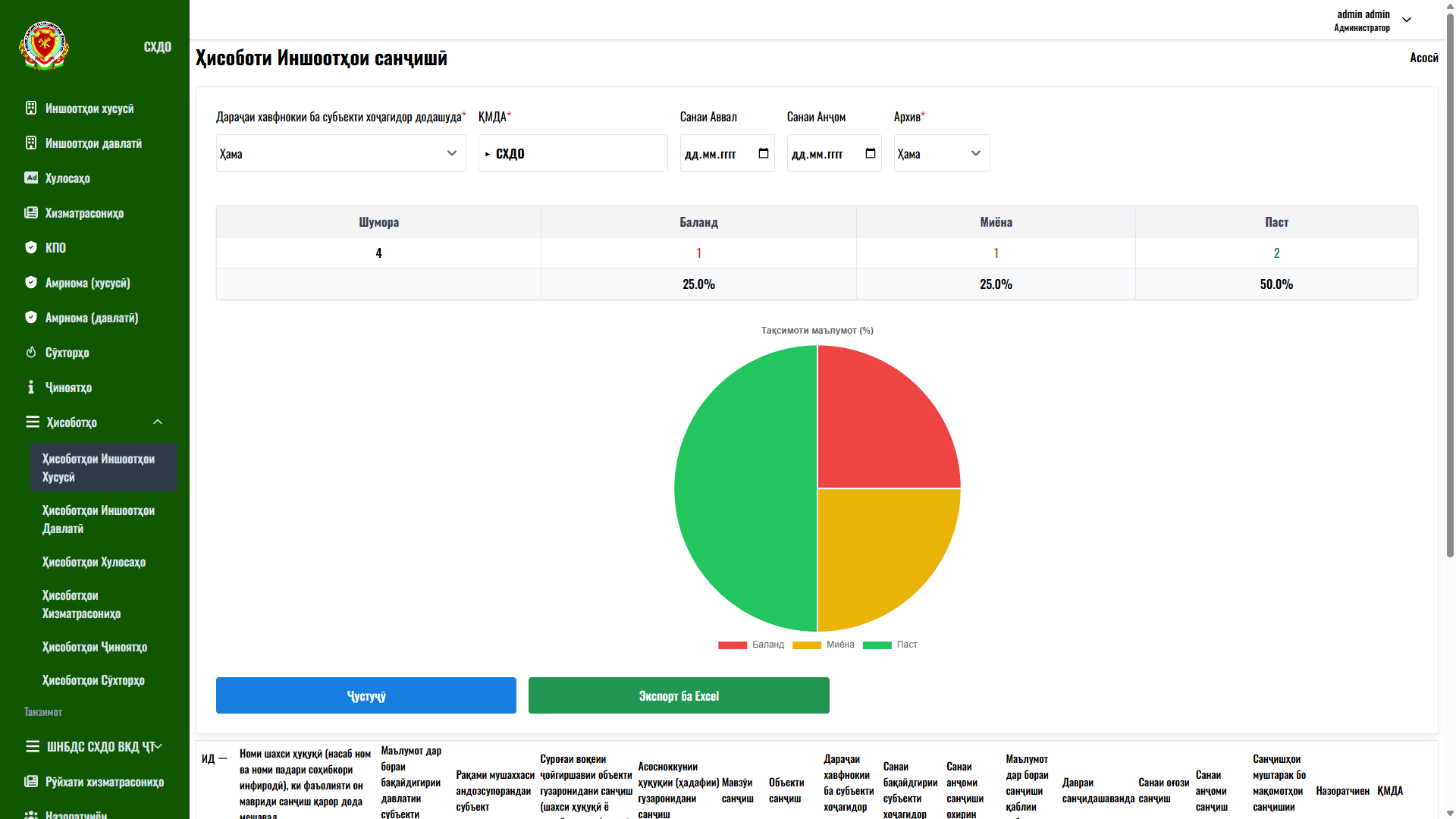
Task: Open the admin admin user dropdown
Action: 1407,20
